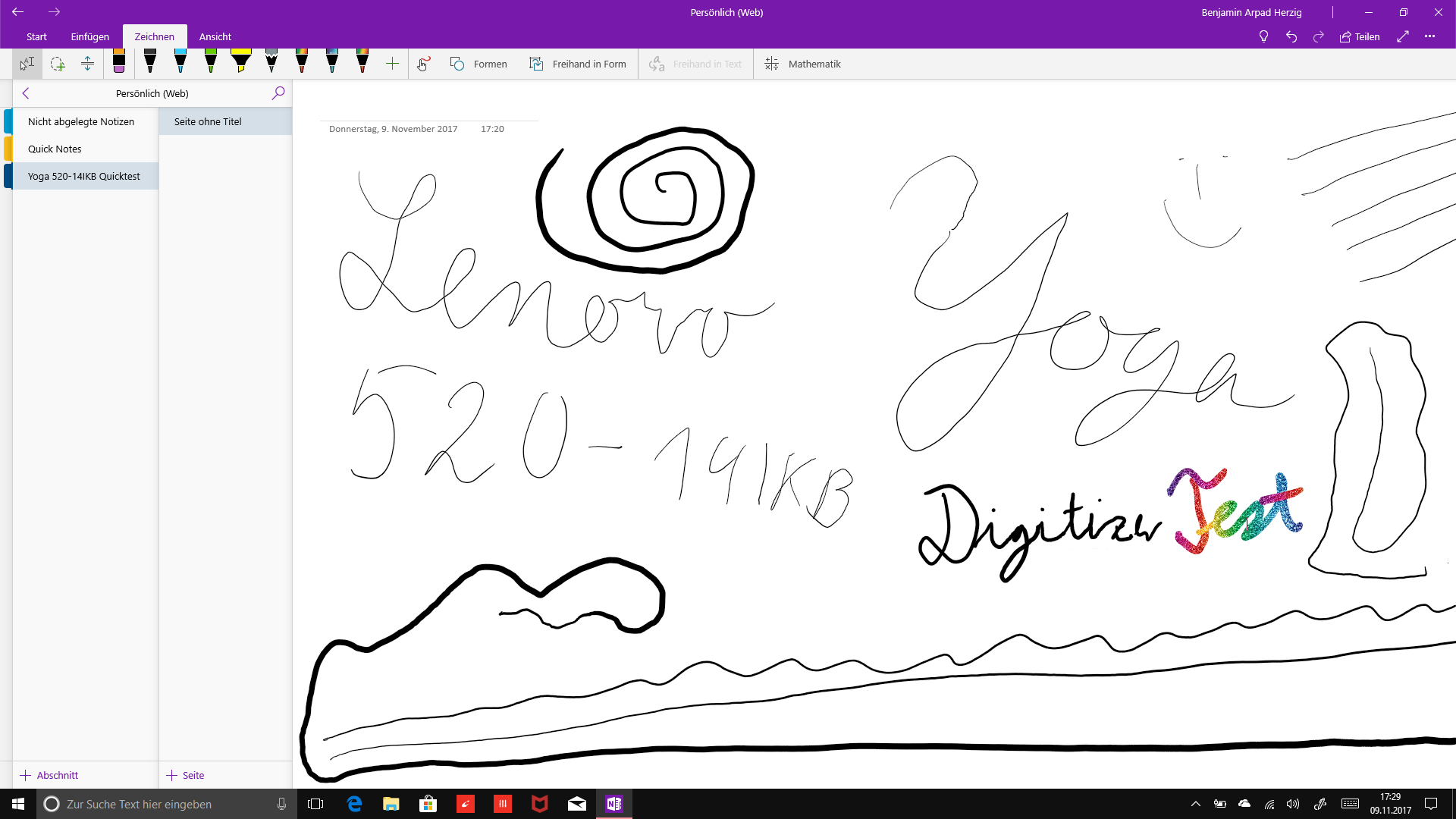Search notes with the magnifier icon
1456x819 pixels.
click(278, 93)
